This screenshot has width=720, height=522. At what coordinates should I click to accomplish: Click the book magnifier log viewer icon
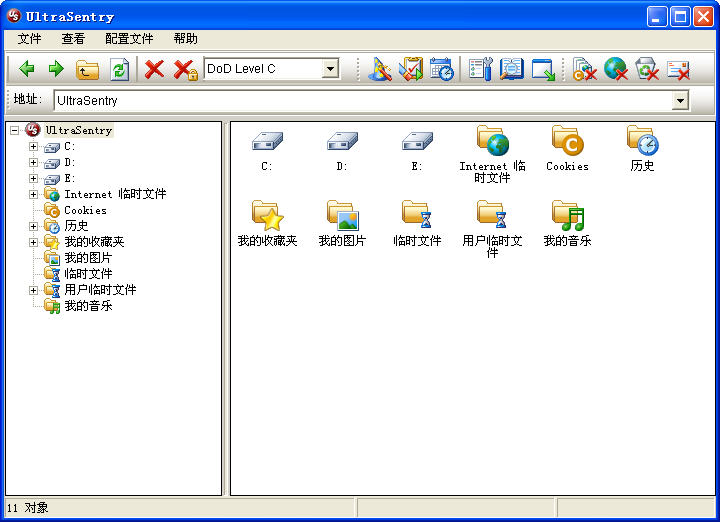(512, 69)
